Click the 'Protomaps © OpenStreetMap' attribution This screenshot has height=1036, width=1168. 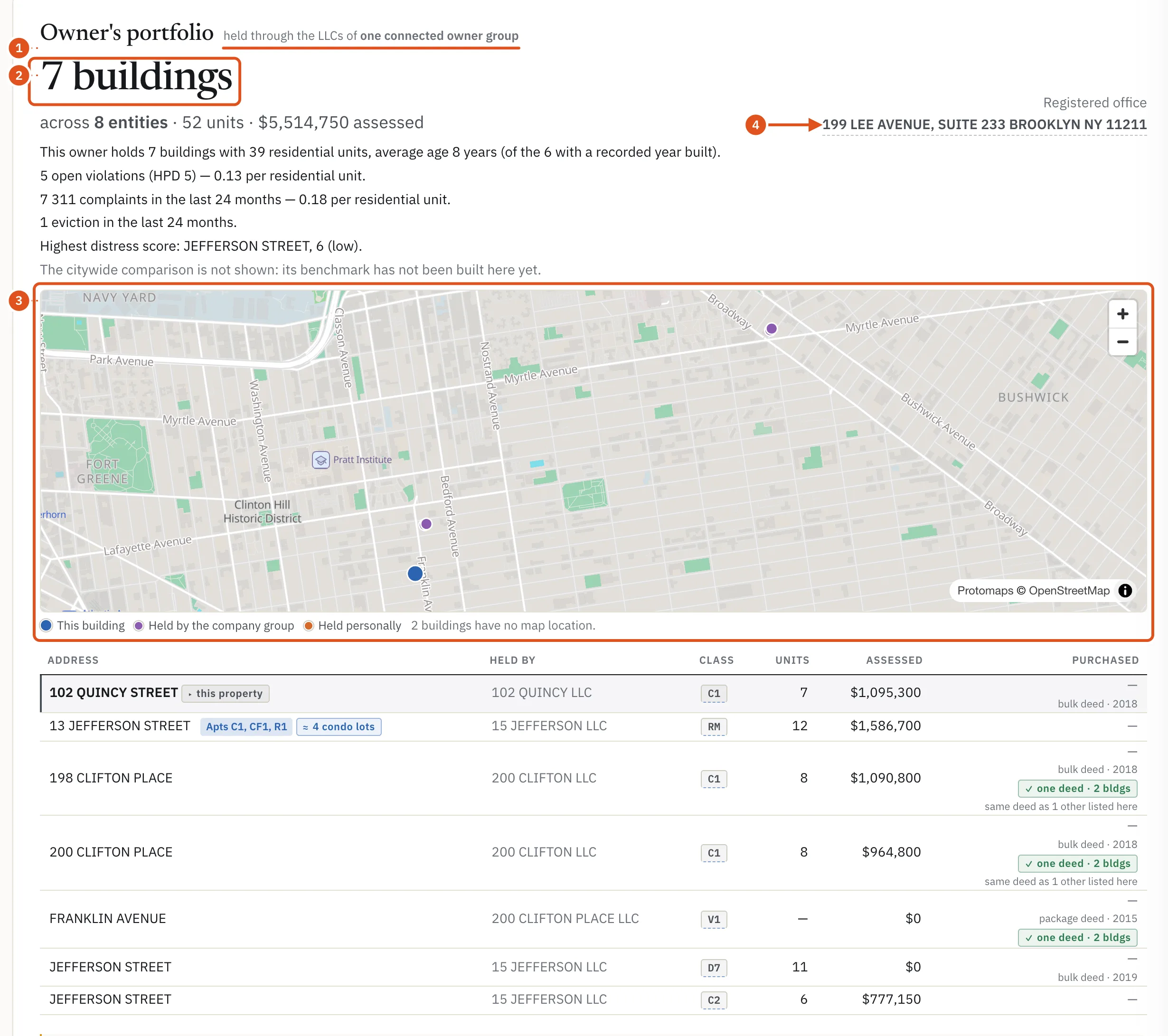point(1033,590)
